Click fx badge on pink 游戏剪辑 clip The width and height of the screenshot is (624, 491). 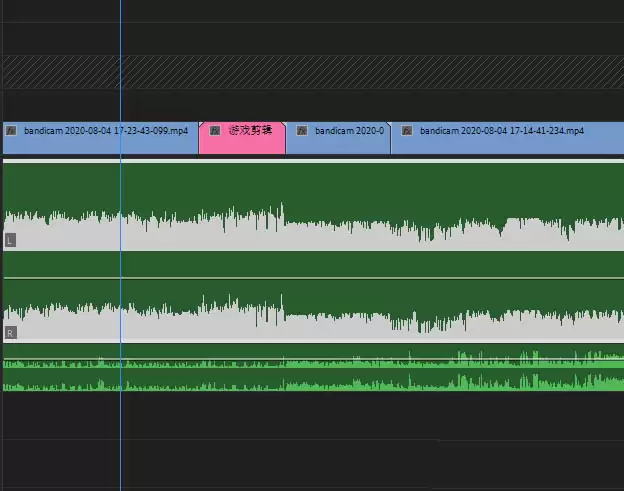(x=215, y=131)
